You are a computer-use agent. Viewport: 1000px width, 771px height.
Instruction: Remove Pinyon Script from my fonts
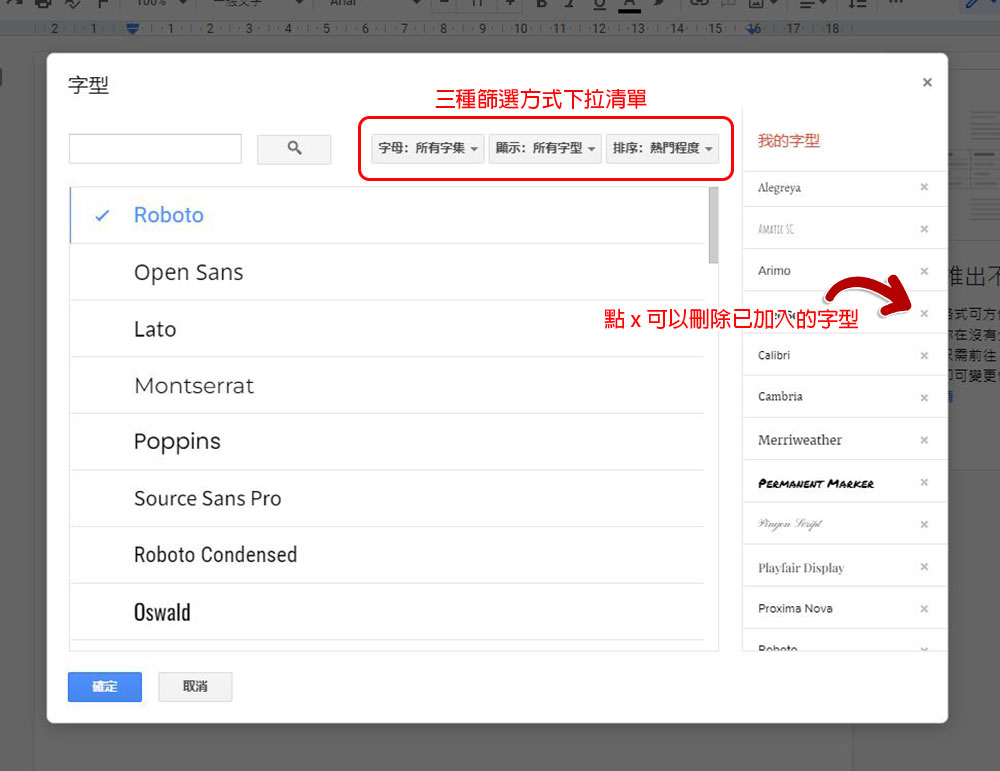(924, 524)
